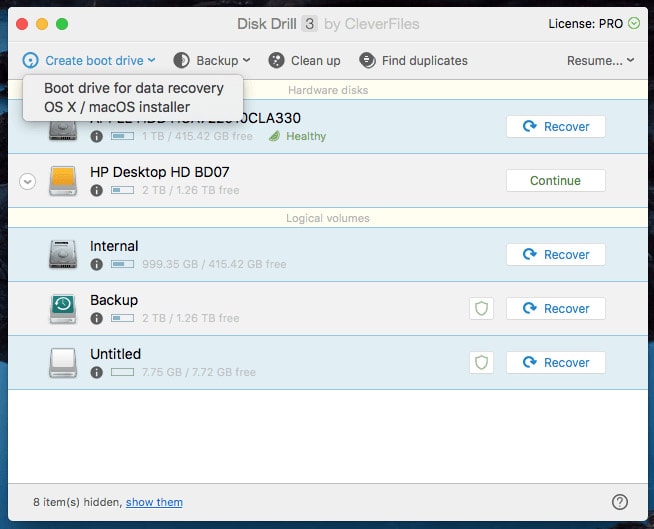
Task: Click Recover for the Internal volume
Action: pyautogui.click(x=555, y=255)
